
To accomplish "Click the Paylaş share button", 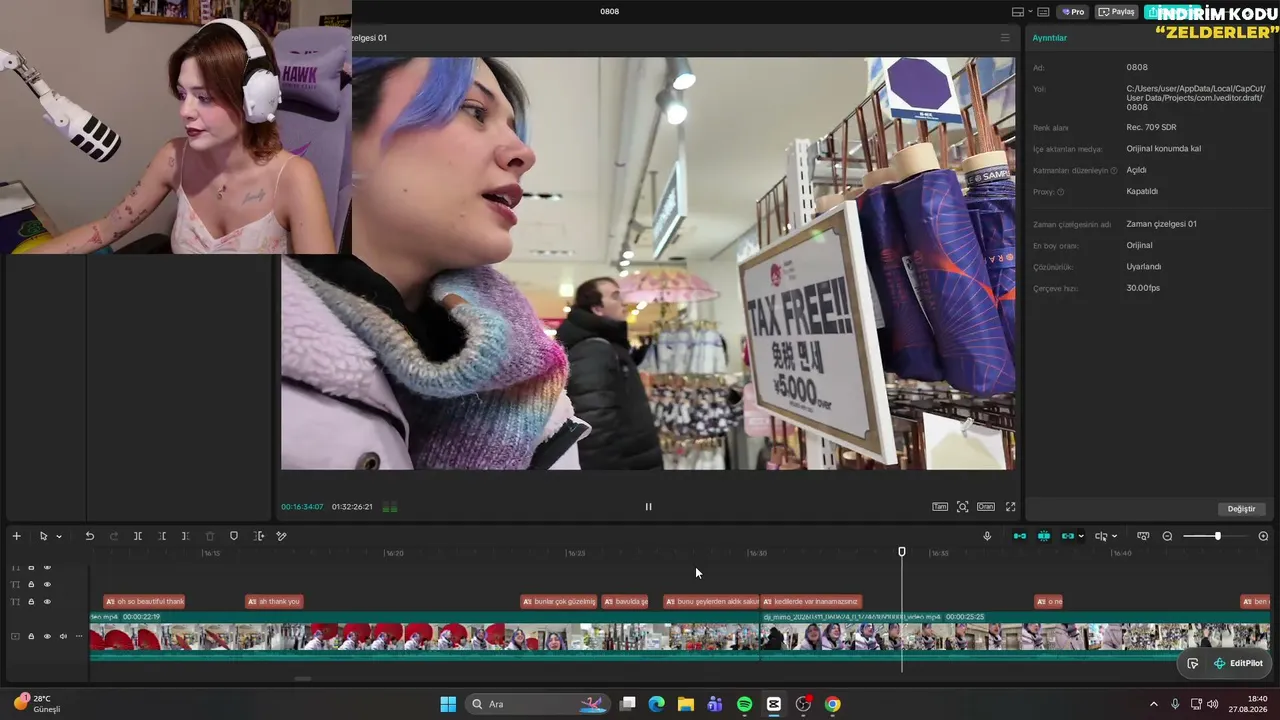I will [x=1117, y=12].
